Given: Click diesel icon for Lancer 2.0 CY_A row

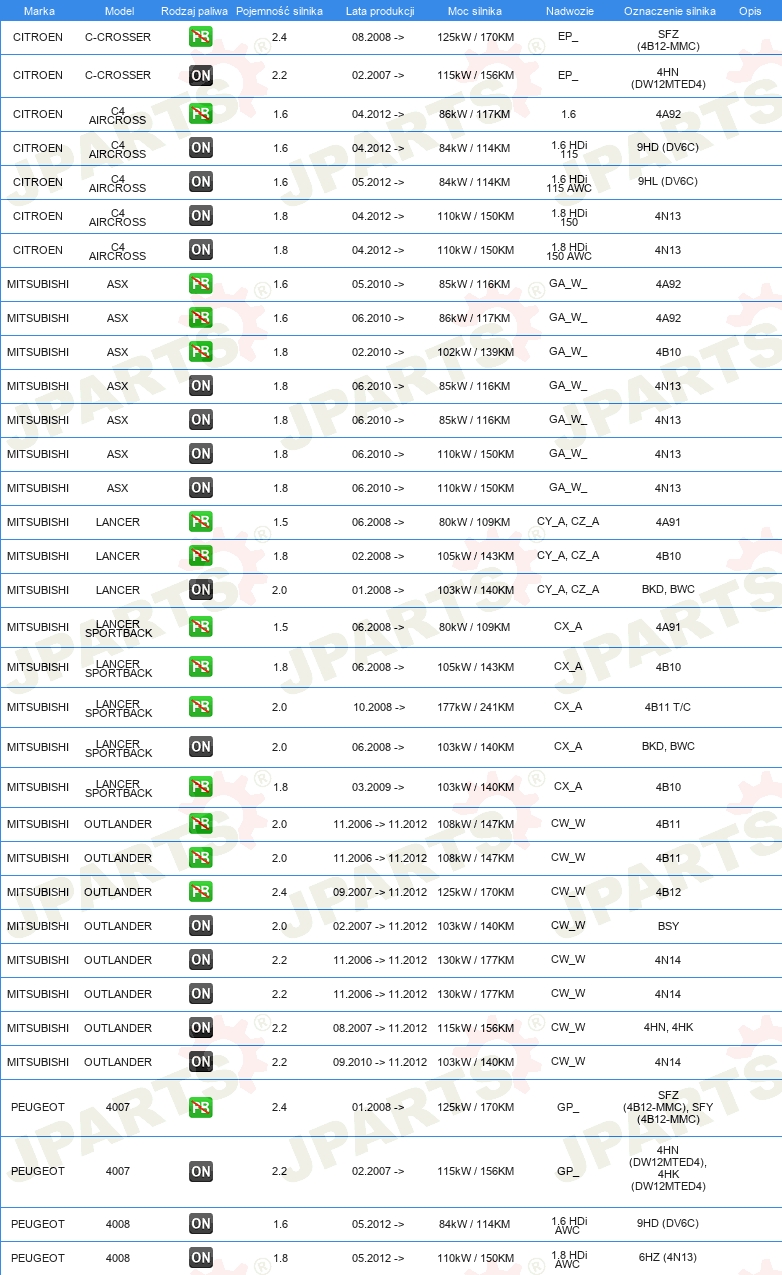Looking at the screenshot, I should (201, 590).
